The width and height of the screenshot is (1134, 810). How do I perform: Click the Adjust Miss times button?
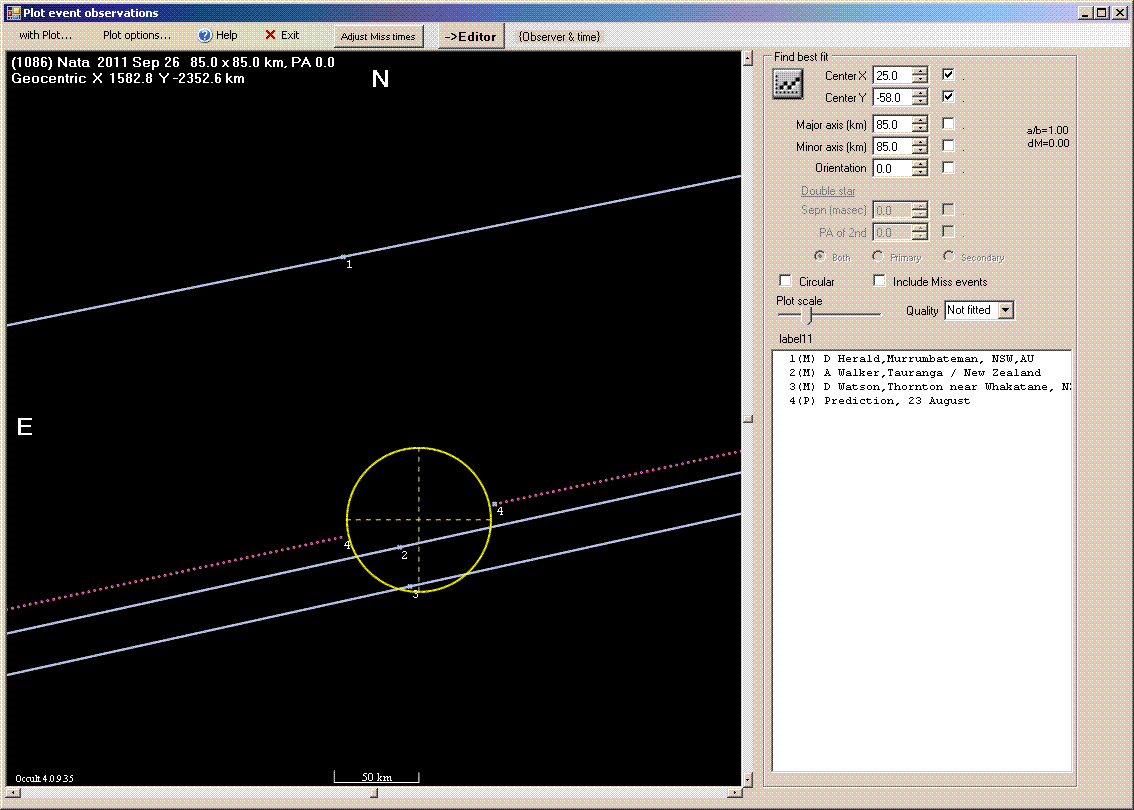378,36
